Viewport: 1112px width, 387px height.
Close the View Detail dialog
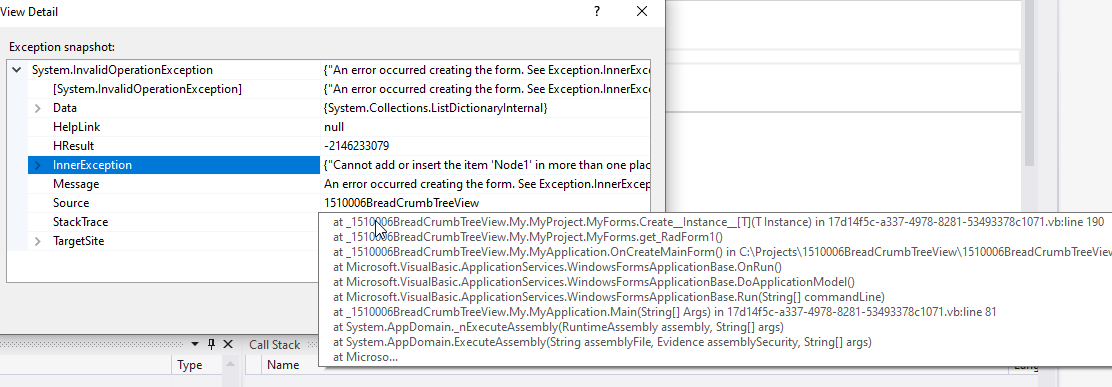(x=642, y=11)
